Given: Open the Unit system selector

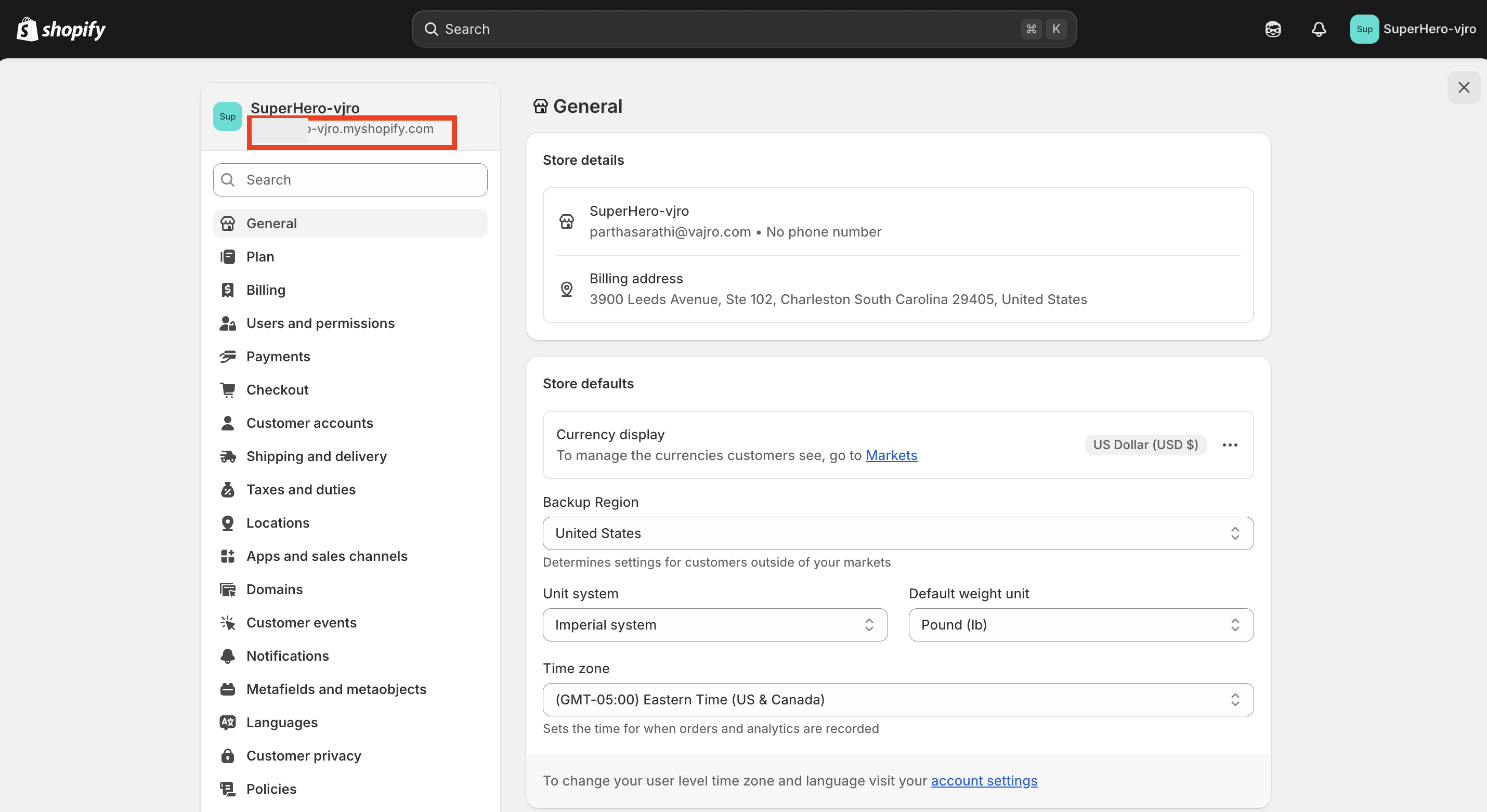Looking at the screenshot, I should coord(714,624).
